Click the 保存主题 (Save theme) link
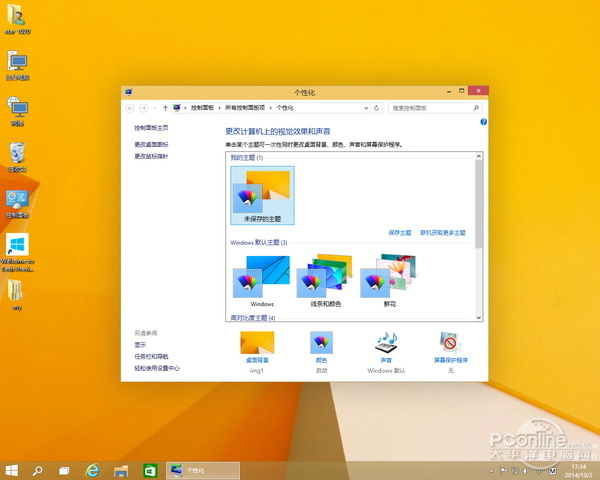 tap(399, 232)
